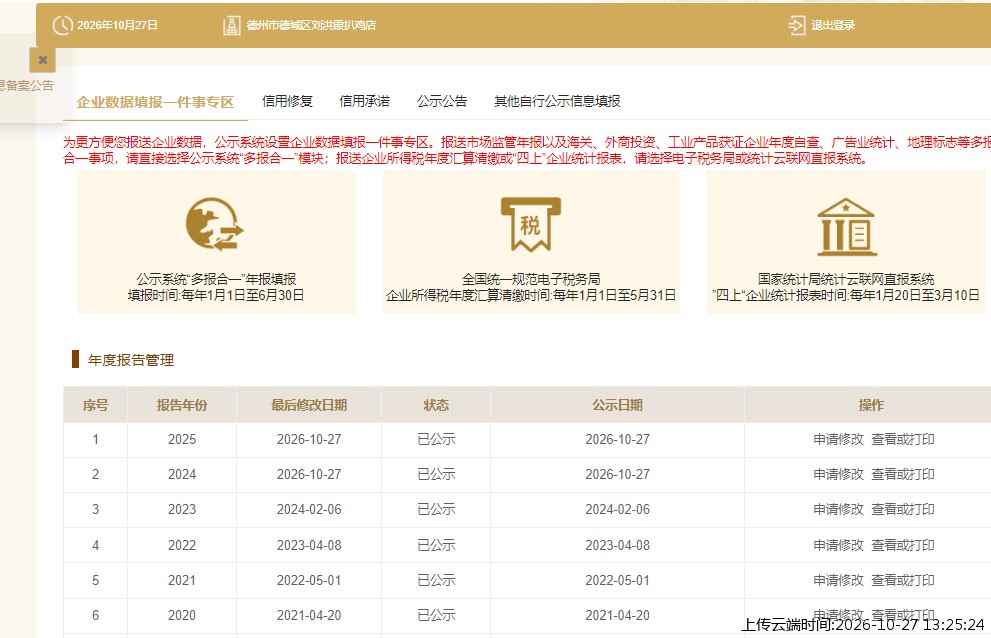
Task: Click the 序号 column header
Action: (x=95, y=405)
